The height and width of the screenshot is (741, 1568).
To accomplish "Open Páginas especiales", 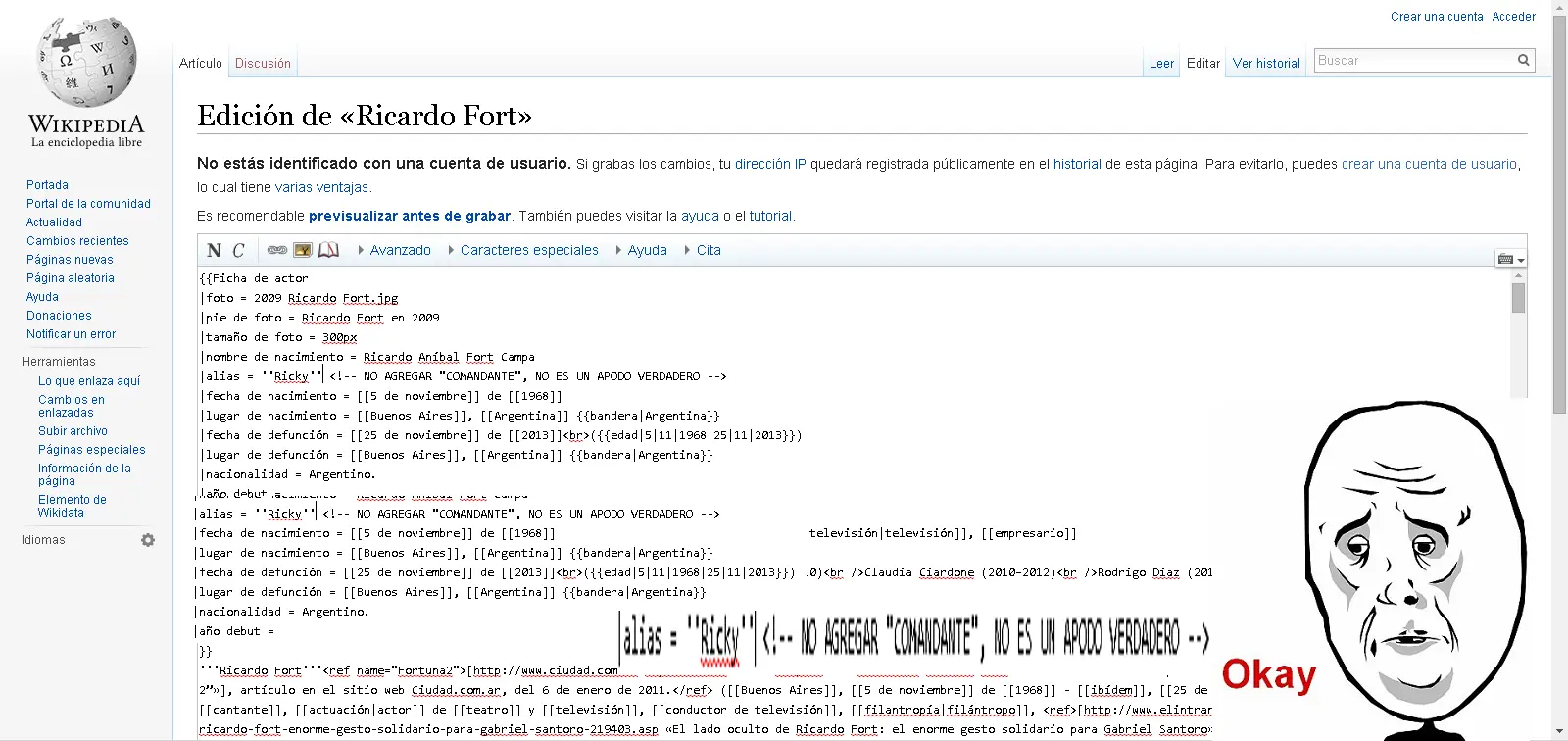I will tap(92, 450).
